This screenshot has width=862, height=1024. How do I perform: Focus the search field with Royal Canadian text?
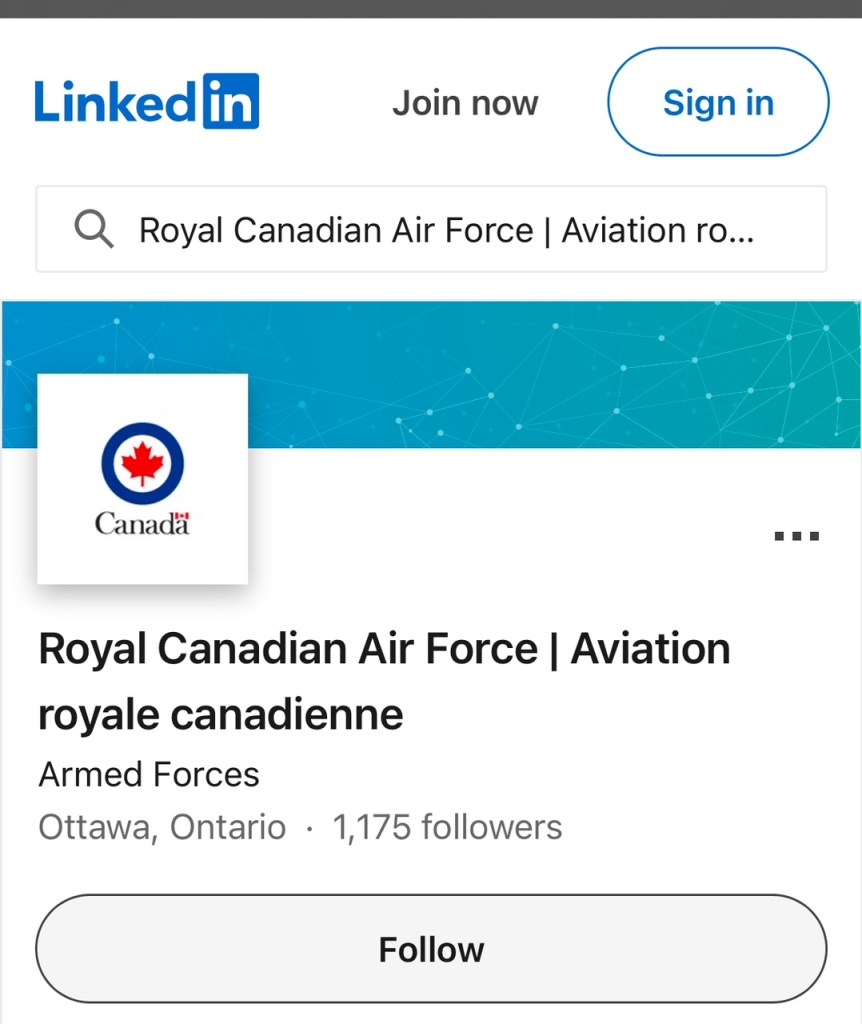446,230
